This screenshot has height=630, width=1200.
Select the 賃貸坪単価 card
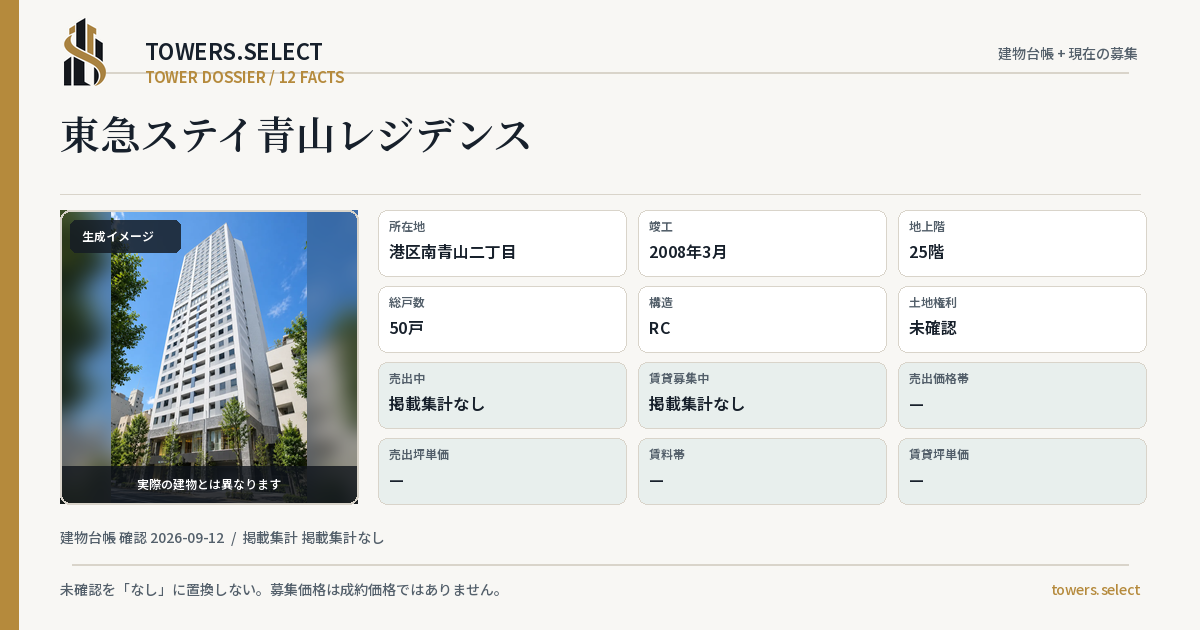point(1022,471)
